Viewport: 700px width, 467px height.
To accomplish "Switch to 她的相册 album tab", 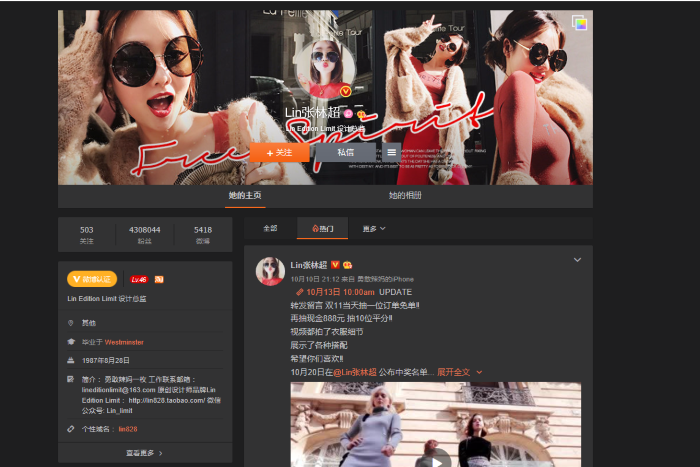I will click(x=405, y=195).
